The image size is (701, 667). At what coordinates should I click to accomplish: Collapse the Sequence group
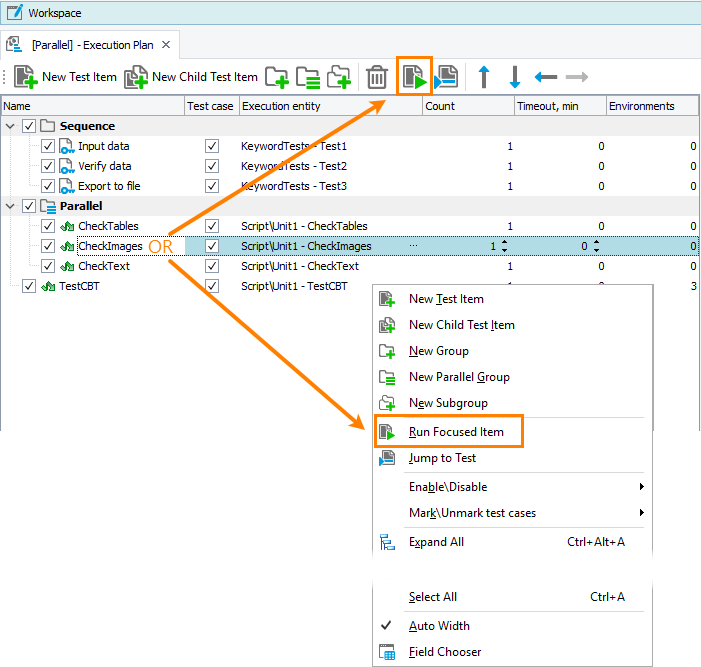click(10, 126)
